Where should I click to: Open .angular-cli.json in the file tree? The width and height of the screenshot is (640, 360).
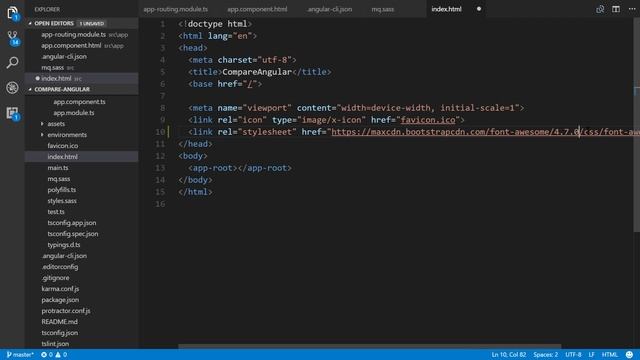(64, 256)
